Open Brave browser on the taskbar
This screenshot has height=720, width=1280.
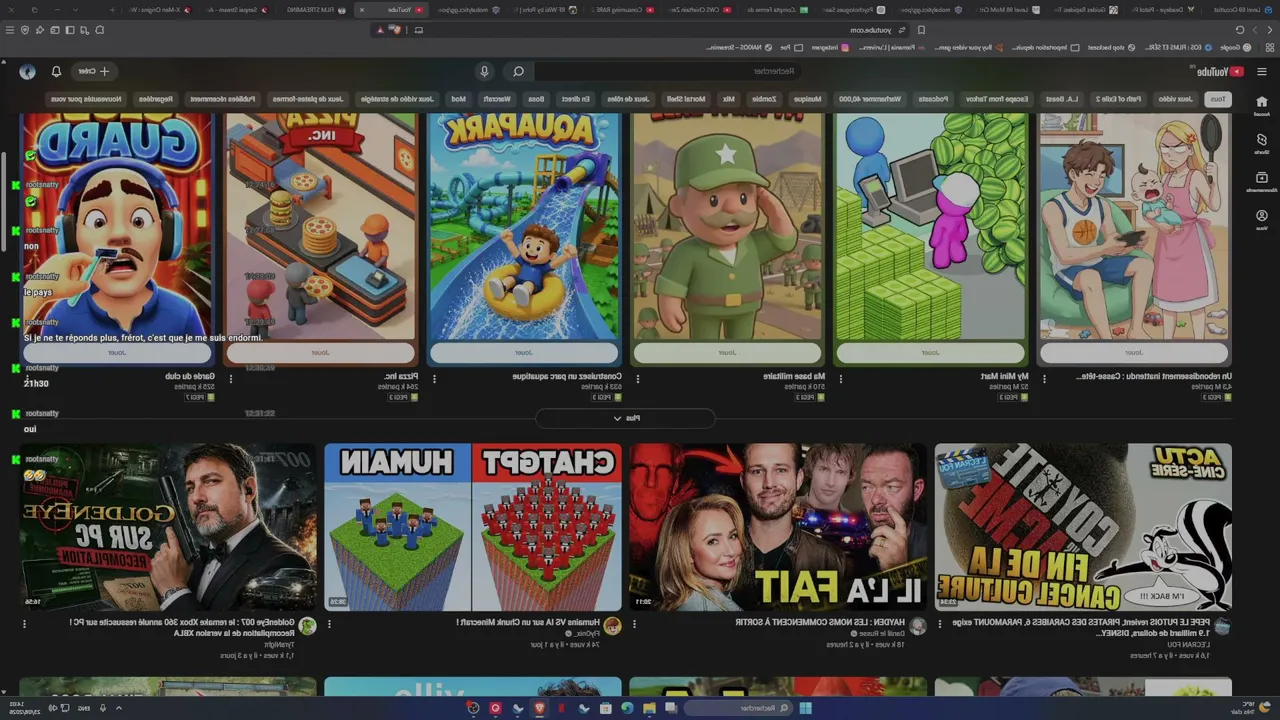[x=539, y=708]
